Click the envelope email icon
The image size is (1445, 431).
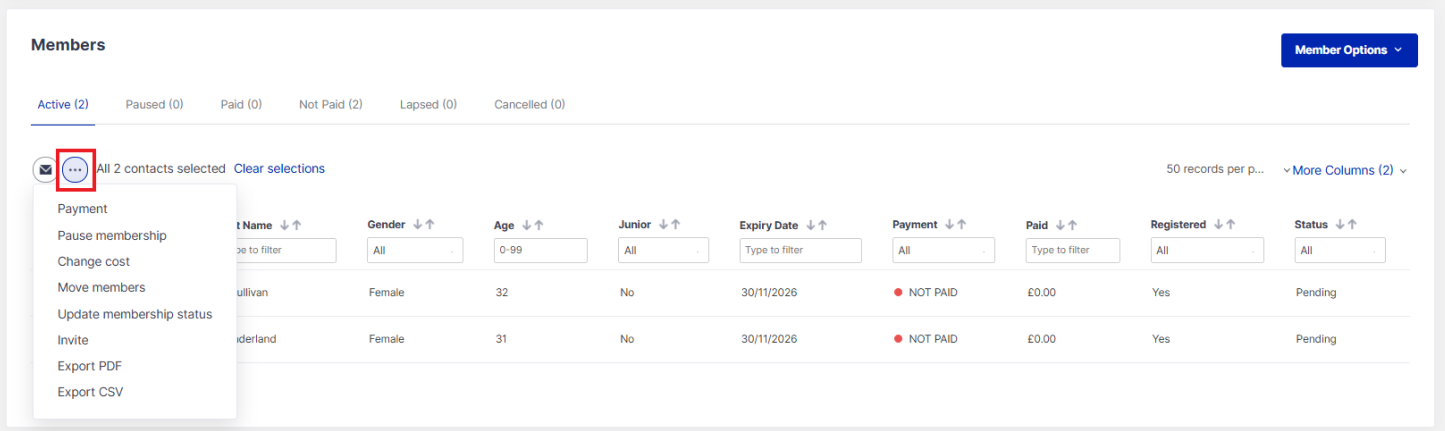coord(45,170)
